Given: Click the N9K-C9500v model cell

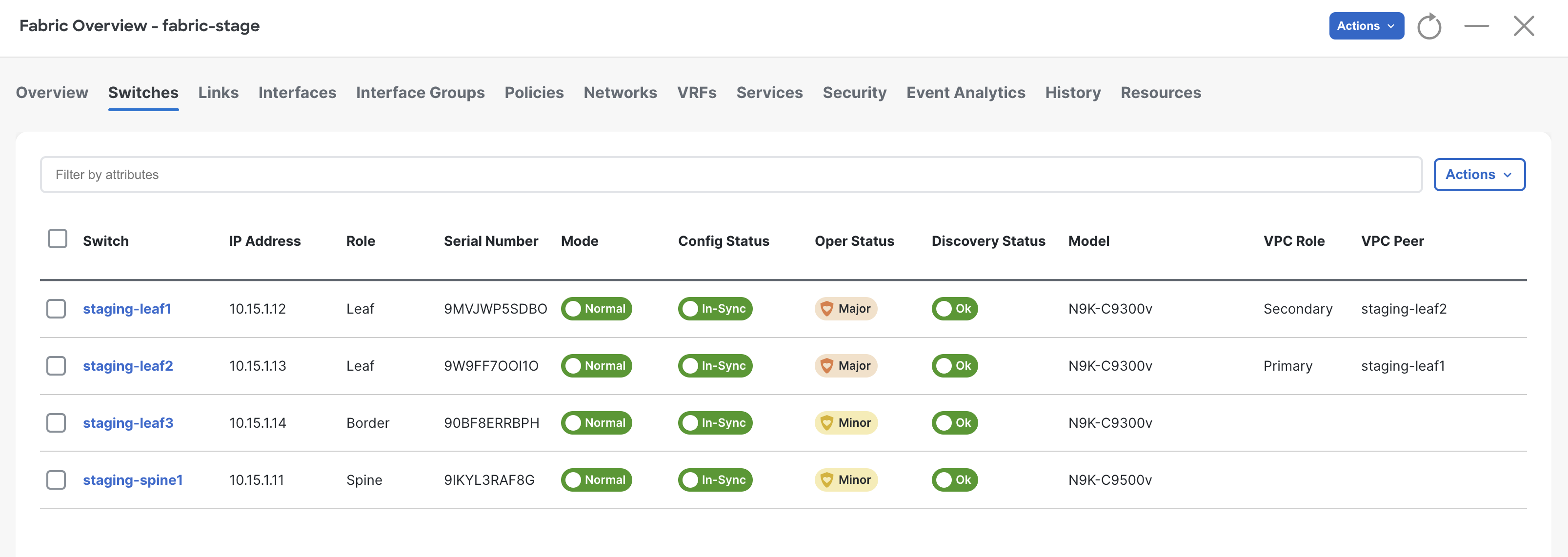Looking at the screenshot, I should tap(1110, 479).
